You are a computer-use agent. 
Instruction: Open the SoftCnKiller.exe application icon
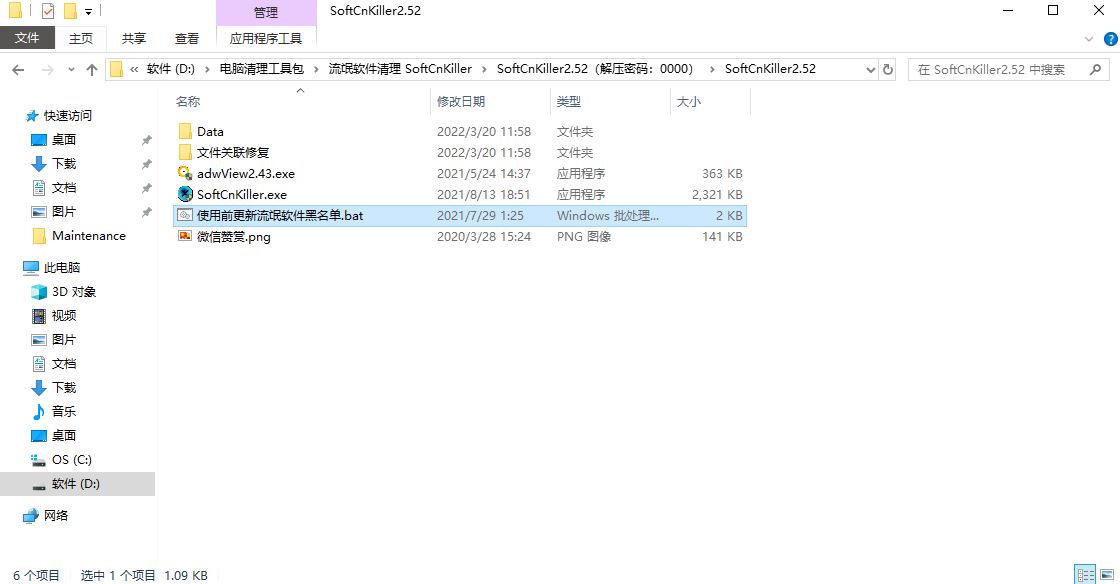(x=184, y=195)
